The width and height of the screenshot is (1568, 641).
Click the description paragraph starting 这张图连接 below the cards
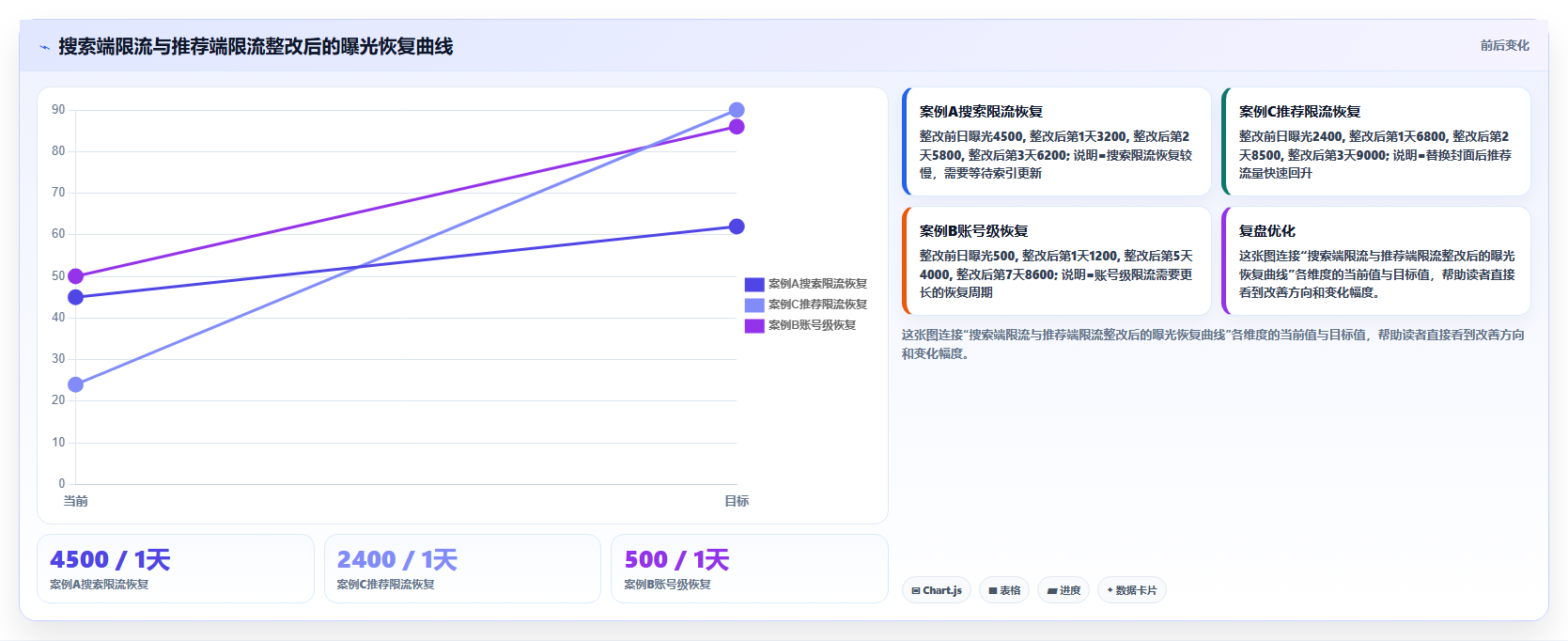click(1213, 344)
